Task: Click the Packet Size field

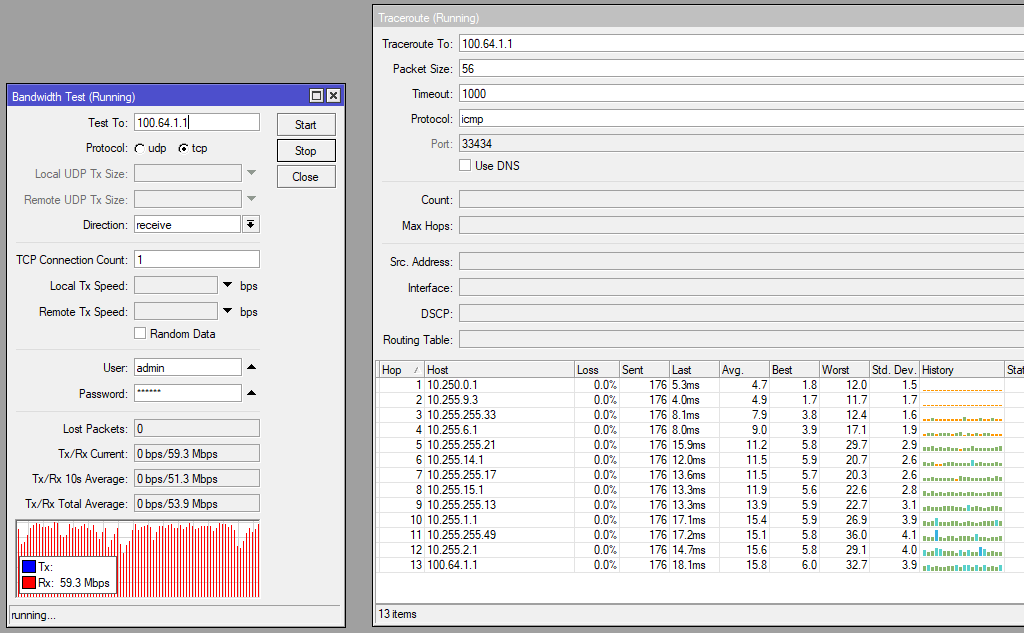Action: (x=741, y=69)
